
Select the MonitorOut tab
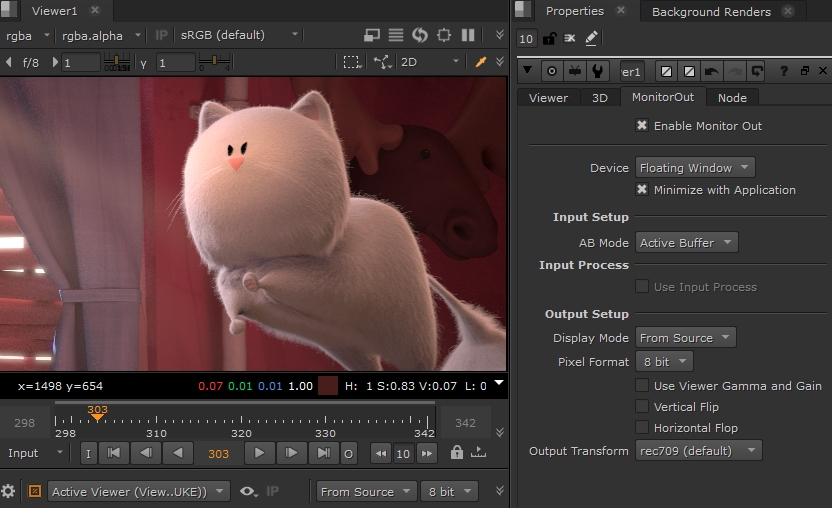click(x=663, y=97)
